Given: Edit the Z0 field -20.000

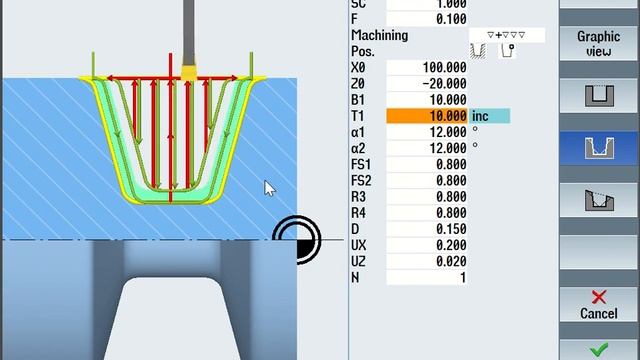Looking at the screenshot, I should click(x=427, y=84).
